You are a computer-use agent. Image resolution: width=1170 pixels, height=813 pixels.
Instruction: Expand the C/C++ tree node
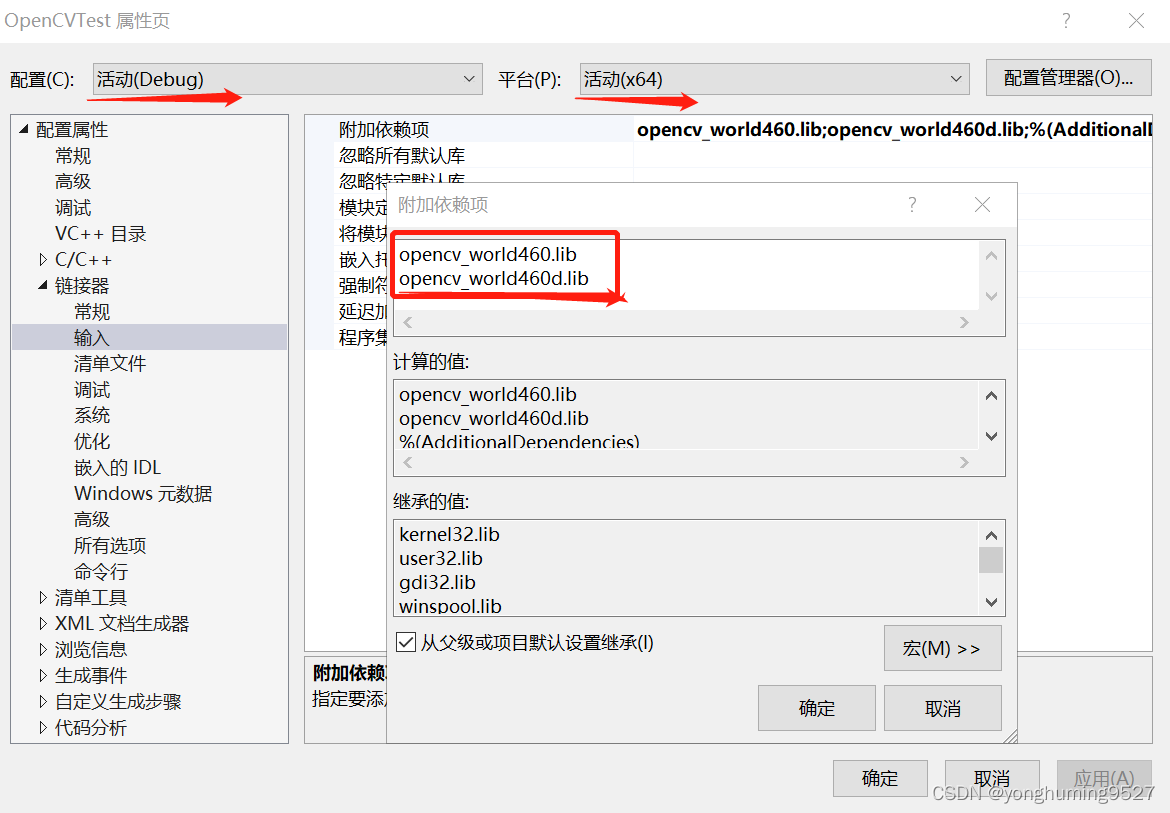42,259
